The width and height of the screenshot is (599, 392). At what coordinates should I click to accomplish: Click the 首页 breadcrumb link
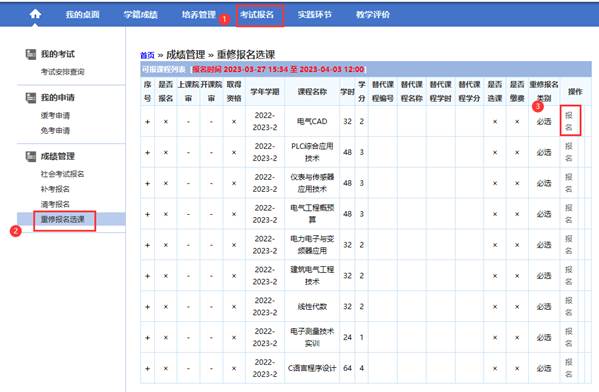(x=147, y=55)
